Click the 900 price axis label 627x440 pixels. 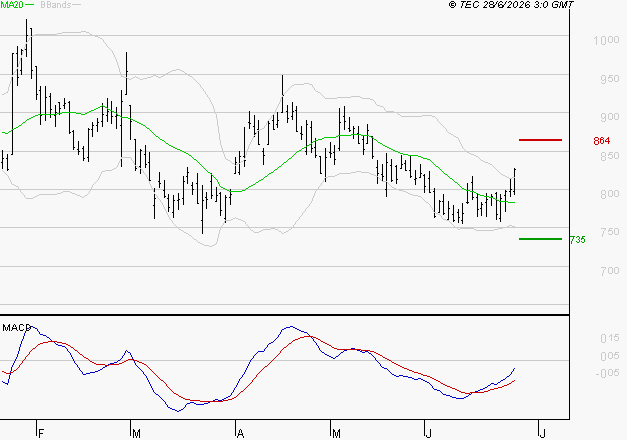point(610,117)
